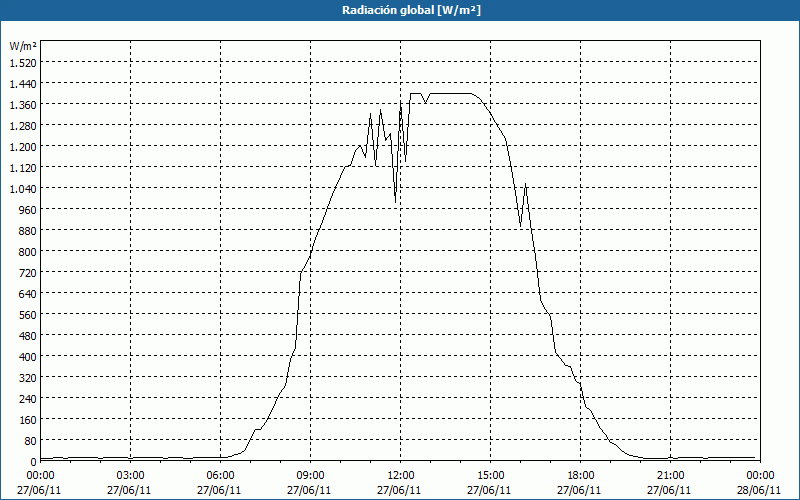Click the 12:00 time axis label
This screenshot has height=500, width=800.
tap(401, 476)
